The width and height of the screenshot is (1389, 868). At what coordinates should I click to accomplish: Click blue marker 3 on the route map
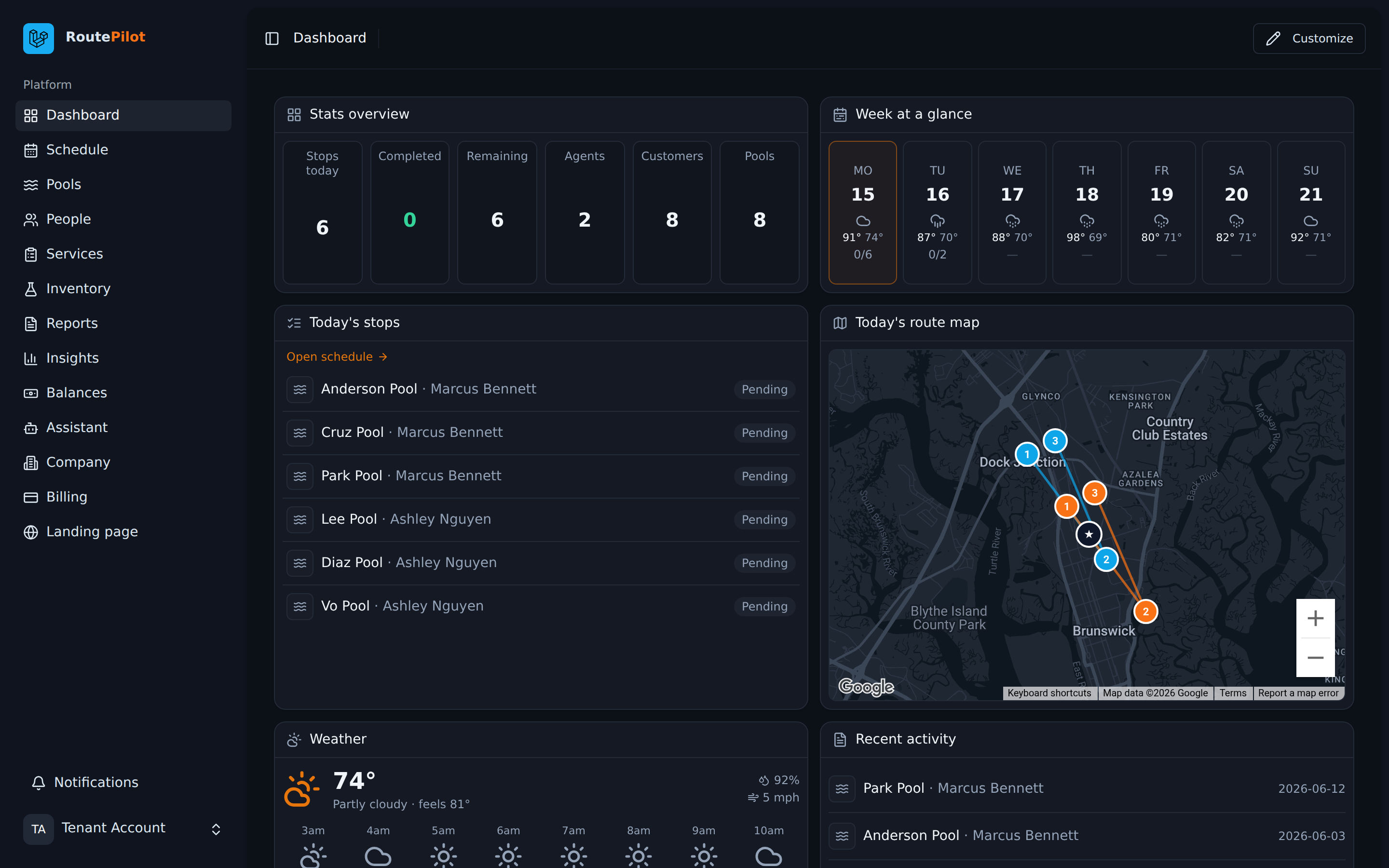click(1055, 441)
